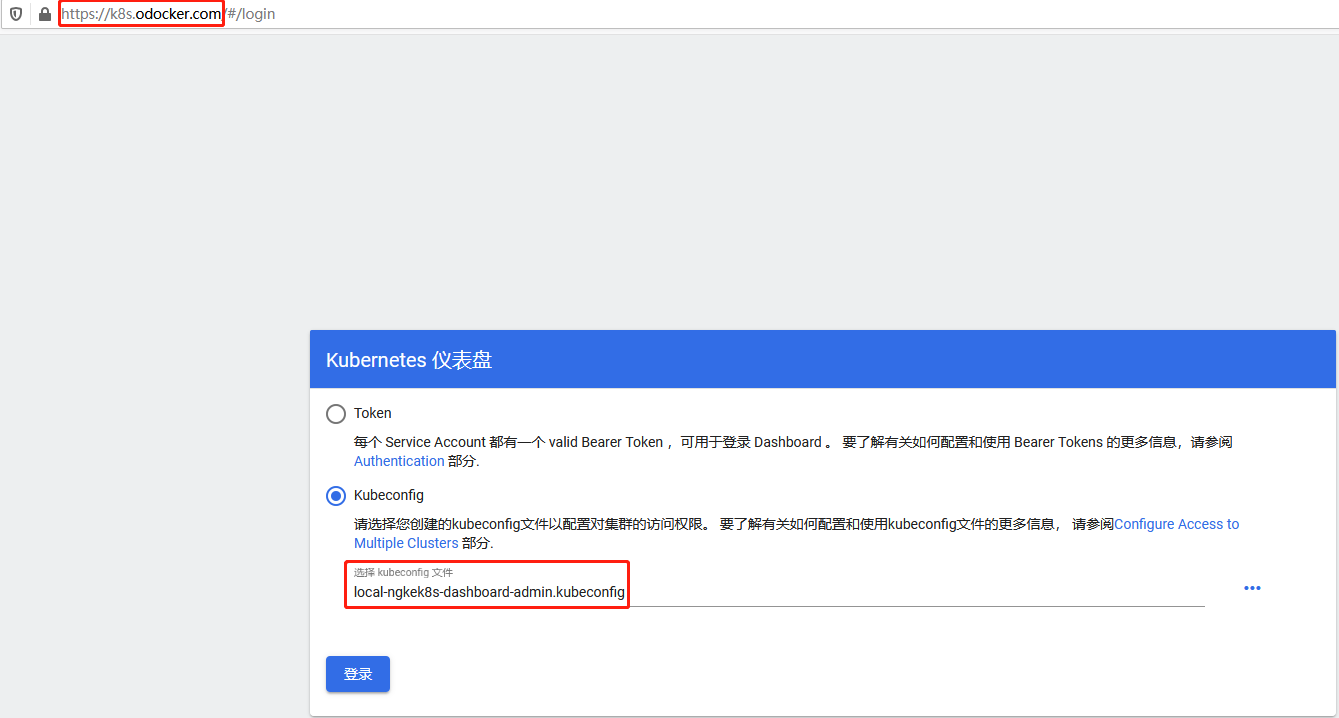The image size is (1339, 718).
Task: Click the blue header bar of login card
Action: tap(900, 360)
